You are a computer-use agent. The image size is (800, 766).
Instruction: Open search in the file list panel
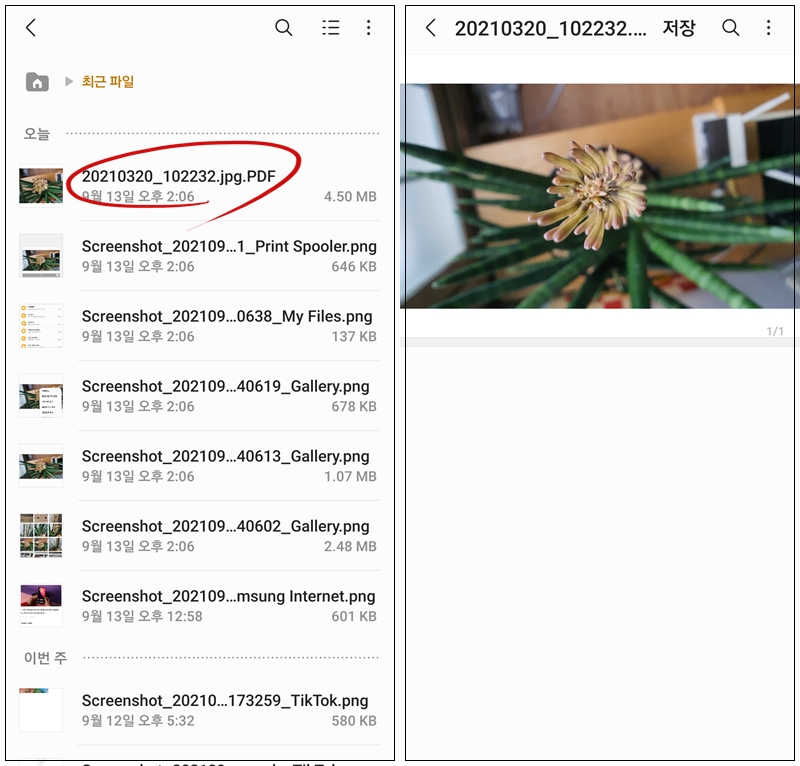[x=284, y=28]
